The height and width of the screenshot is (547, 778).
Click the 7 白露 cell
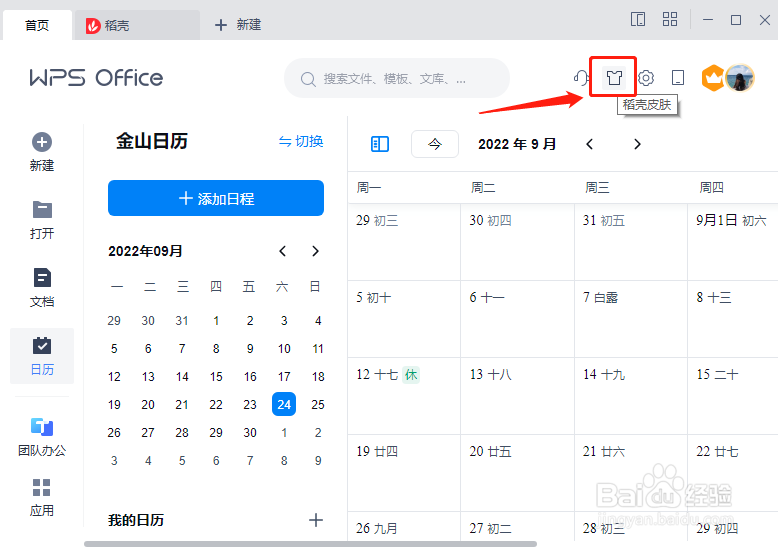[631, 319]
